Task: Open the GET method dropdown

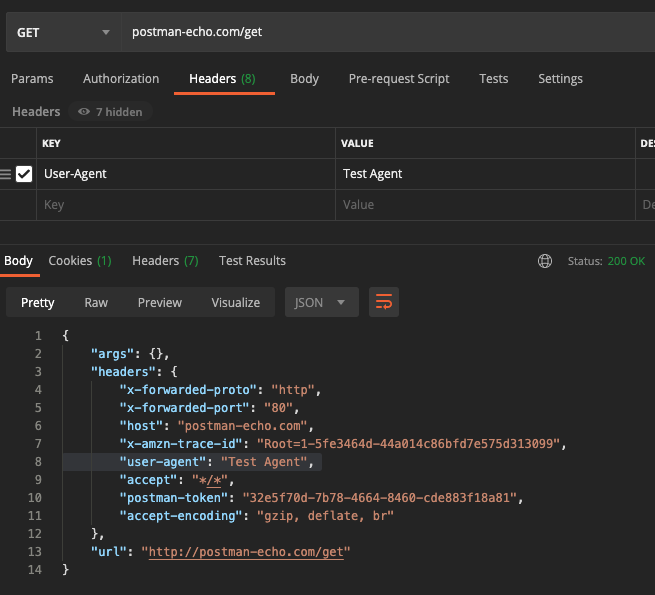Action: (63, 32)
